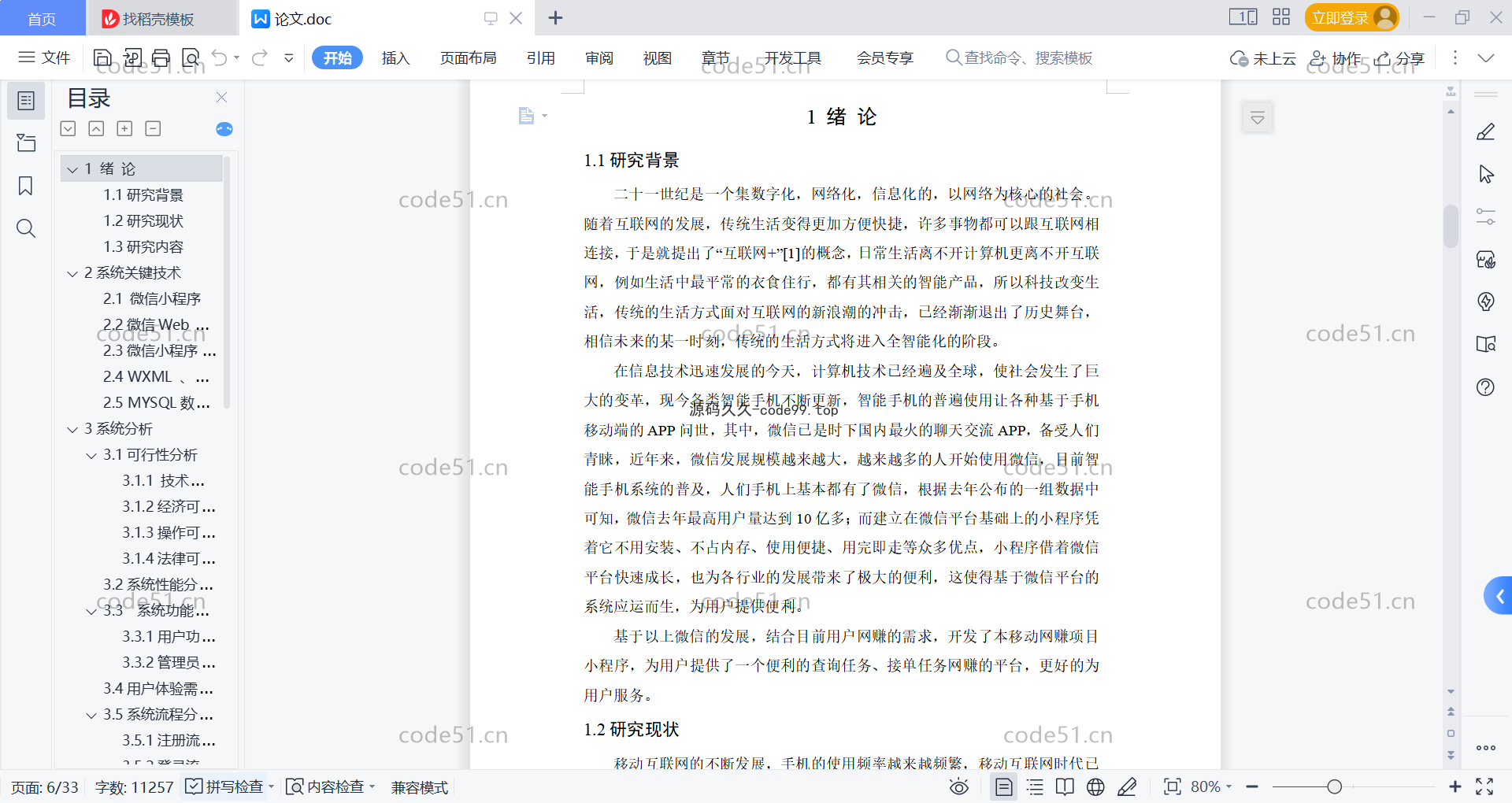The width and height of the screenshot is (1512, 803).
Task: Open the quick access toolbar customize dropdown
Action: (x=289, y=57)
